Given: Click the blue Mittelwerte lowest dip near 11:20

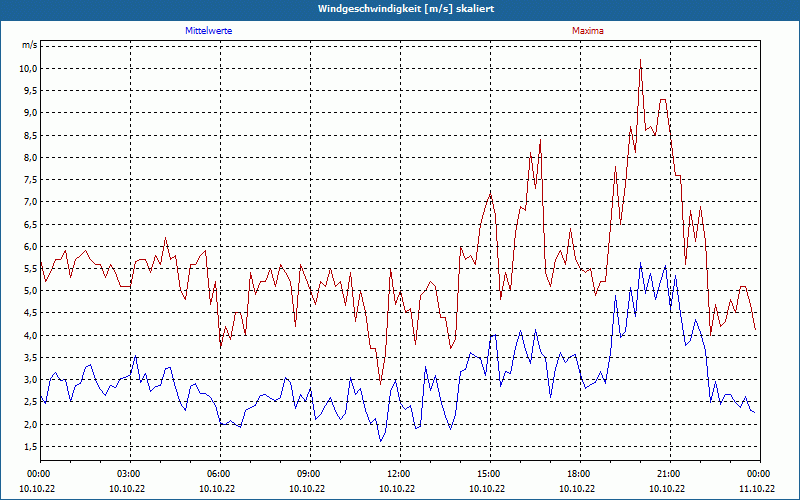Looking at the screenshot, I should tap(381, 441).
